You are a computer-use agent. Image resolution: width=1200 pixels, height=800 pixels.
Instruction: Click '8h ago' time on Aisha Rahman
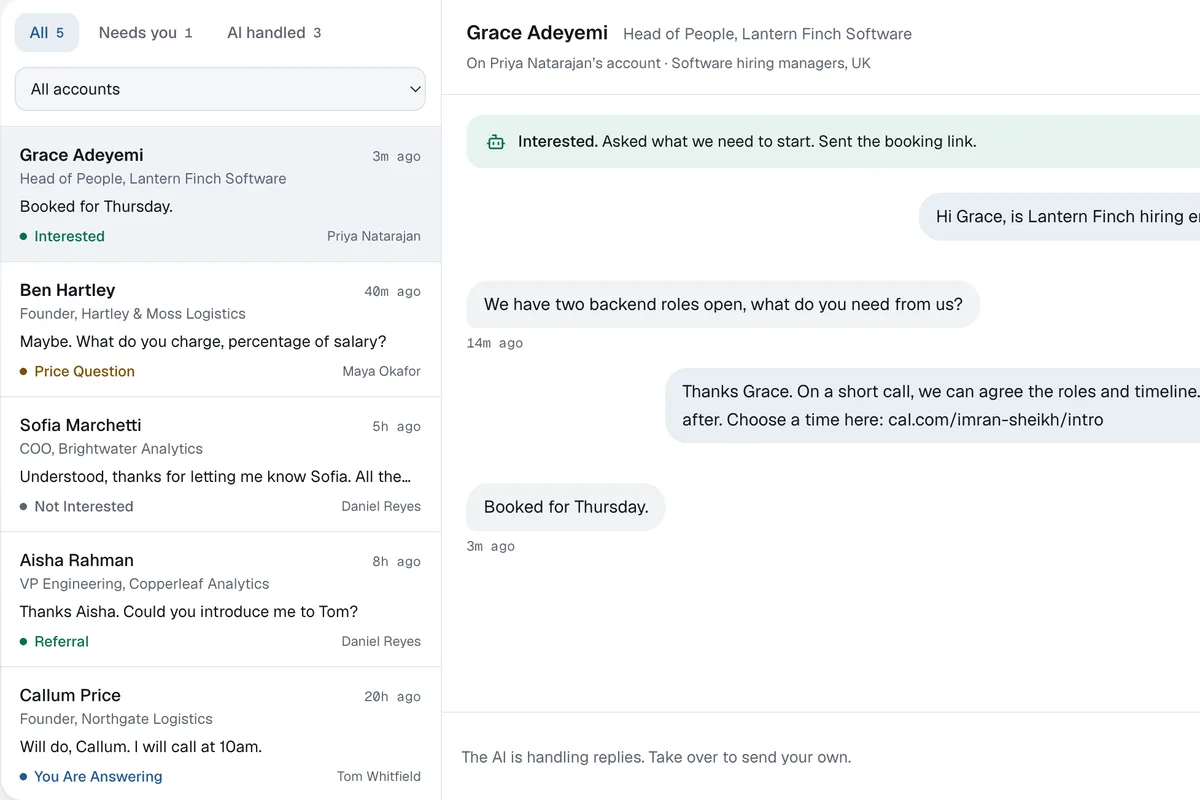pyautogui.click(x=396, y=562)
